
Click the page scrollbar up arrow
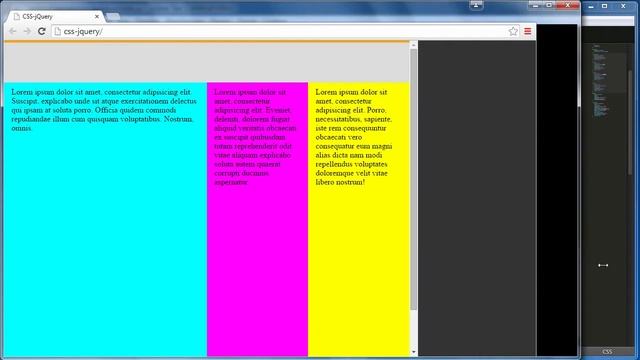[413, 44]
